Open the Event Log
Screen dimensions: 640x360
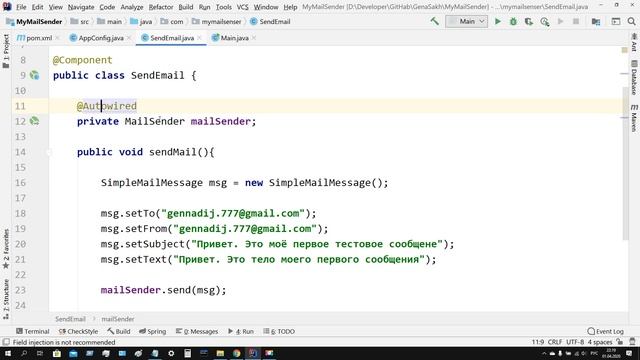tap(605, 331)
